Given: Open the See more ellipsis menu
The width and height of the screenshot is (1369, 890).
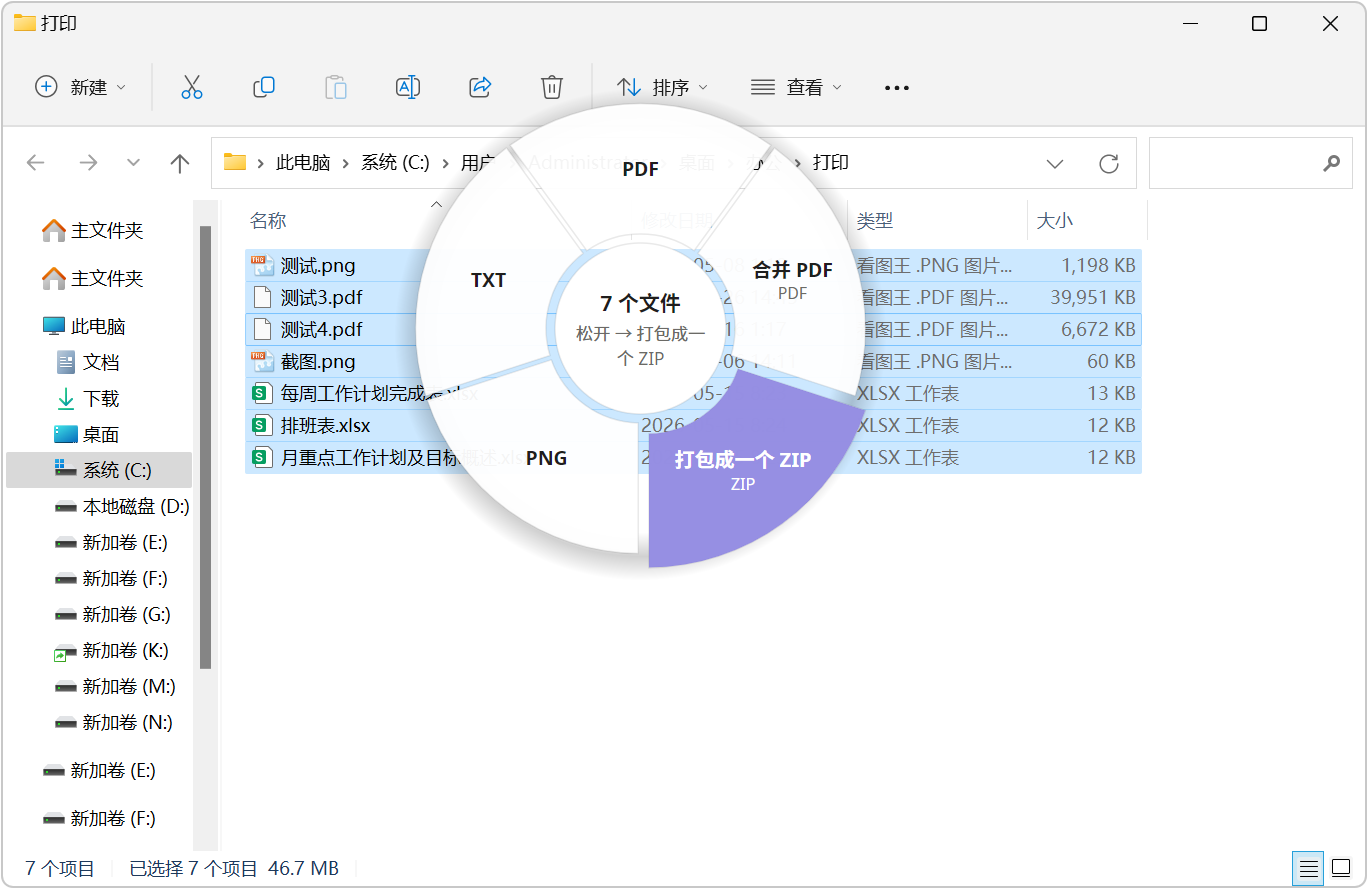Looking at the screenshot, I should tap(897, 88).
